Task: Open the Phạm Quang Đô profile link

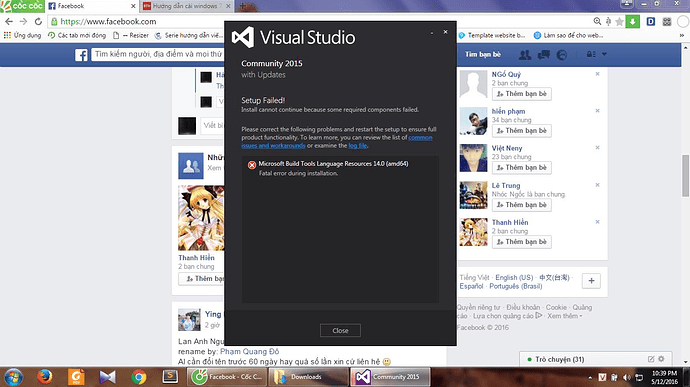Action: pyautogui.click(x=250, y=351)
